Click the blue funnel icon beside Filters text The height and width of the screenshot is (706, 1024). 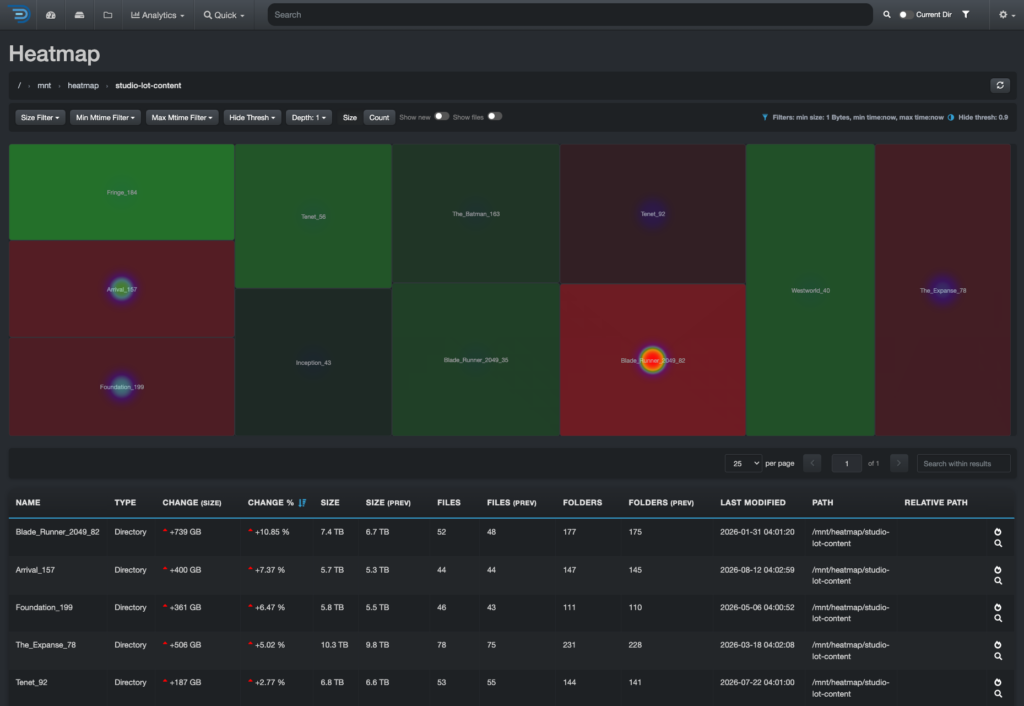click(765, 118)
